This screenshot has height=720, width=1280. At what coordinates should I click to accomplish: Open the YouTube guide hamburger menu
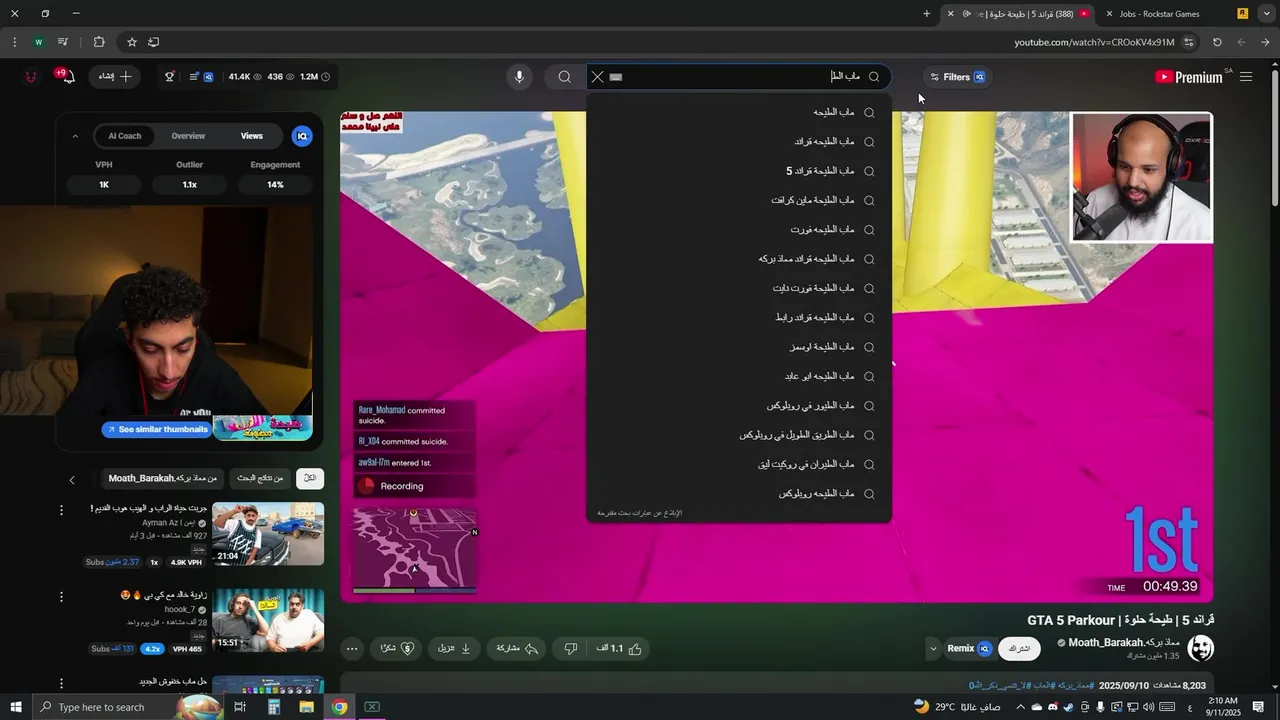[x=1246, y=77]
